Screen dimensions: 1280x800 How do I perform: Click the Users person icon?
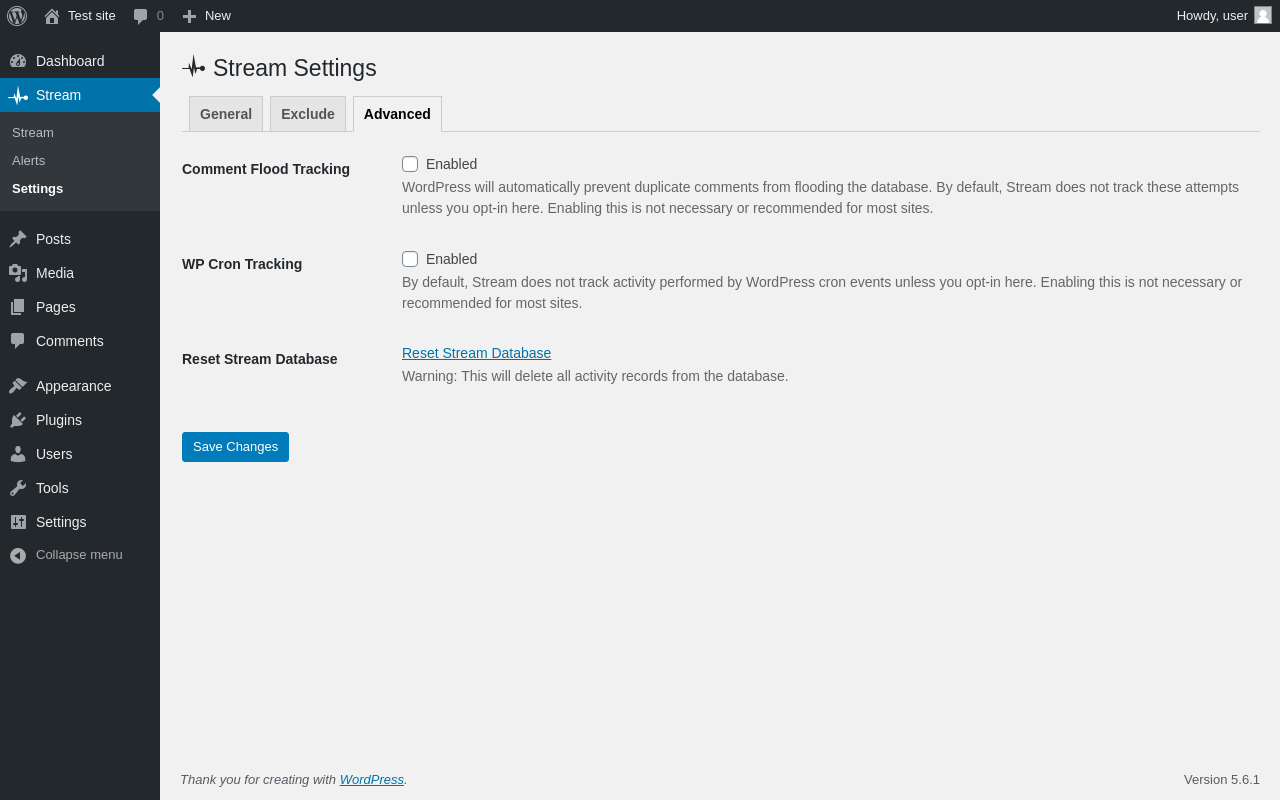tap(18, 454)
